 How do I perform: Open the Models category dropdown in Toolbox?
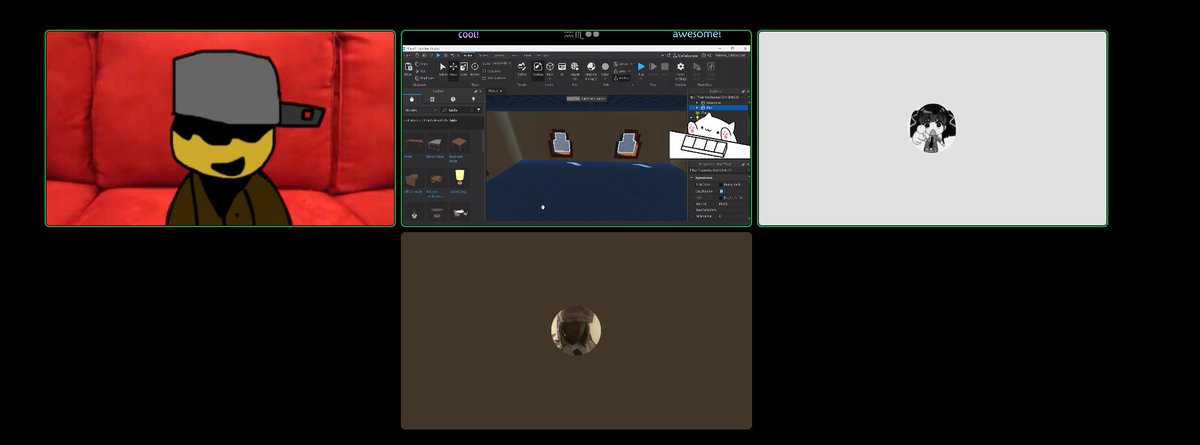(421, 110)
